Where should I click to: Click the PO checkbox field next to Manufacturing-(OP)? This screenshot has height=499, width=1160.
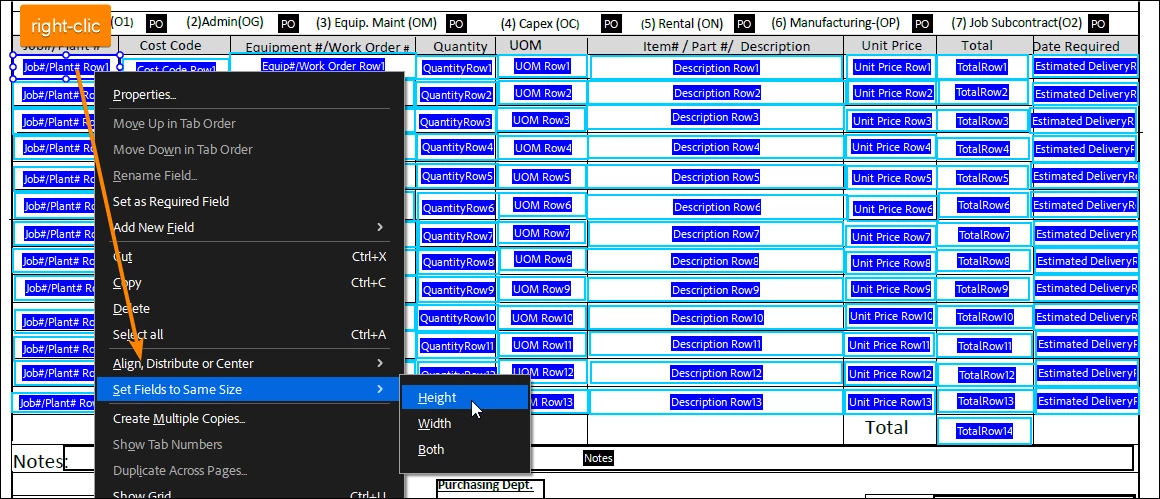pyautogui.click(x=922, y=24)
